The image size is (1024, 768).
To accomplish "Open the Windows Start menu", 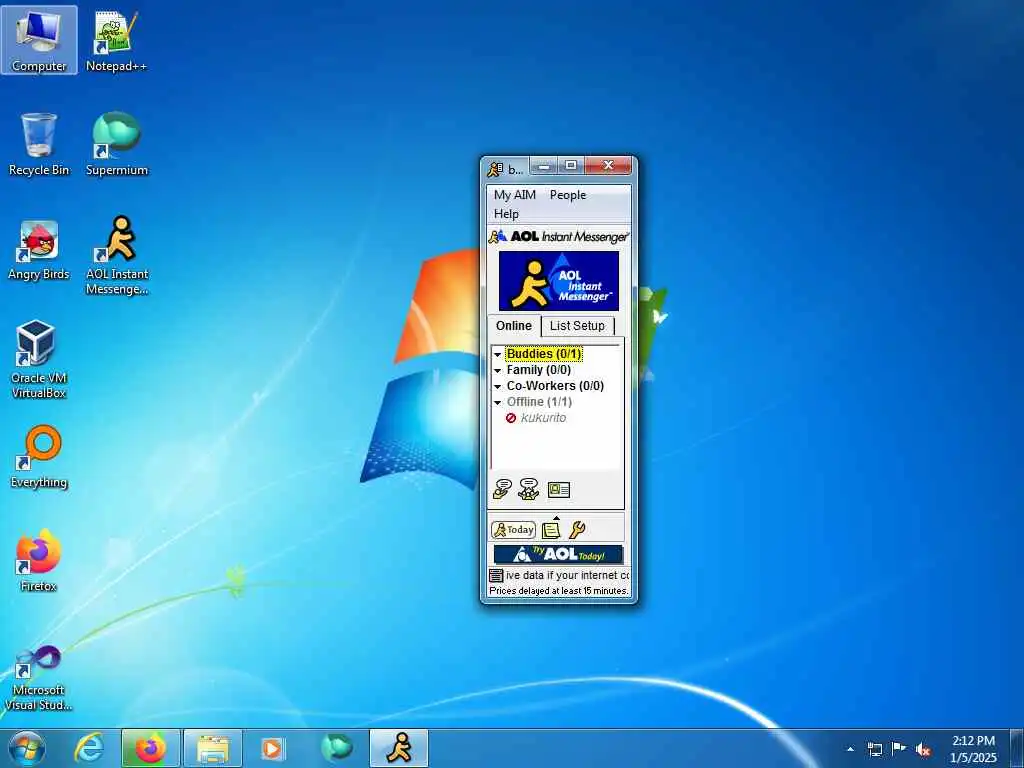I will 27,748.
